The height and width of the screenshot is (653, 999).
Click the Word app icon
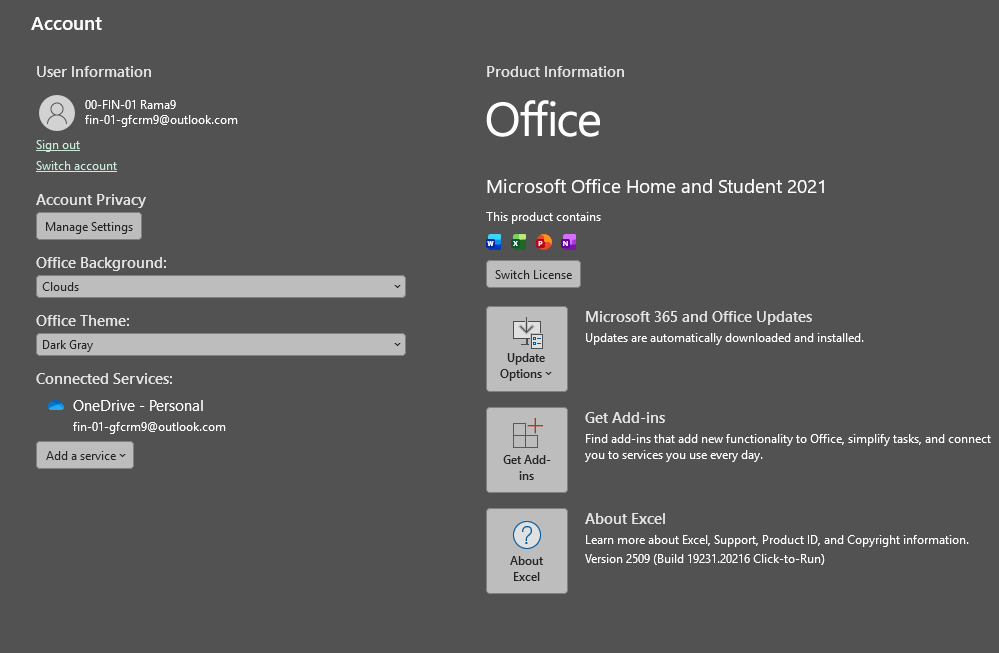tap(493, 242)
